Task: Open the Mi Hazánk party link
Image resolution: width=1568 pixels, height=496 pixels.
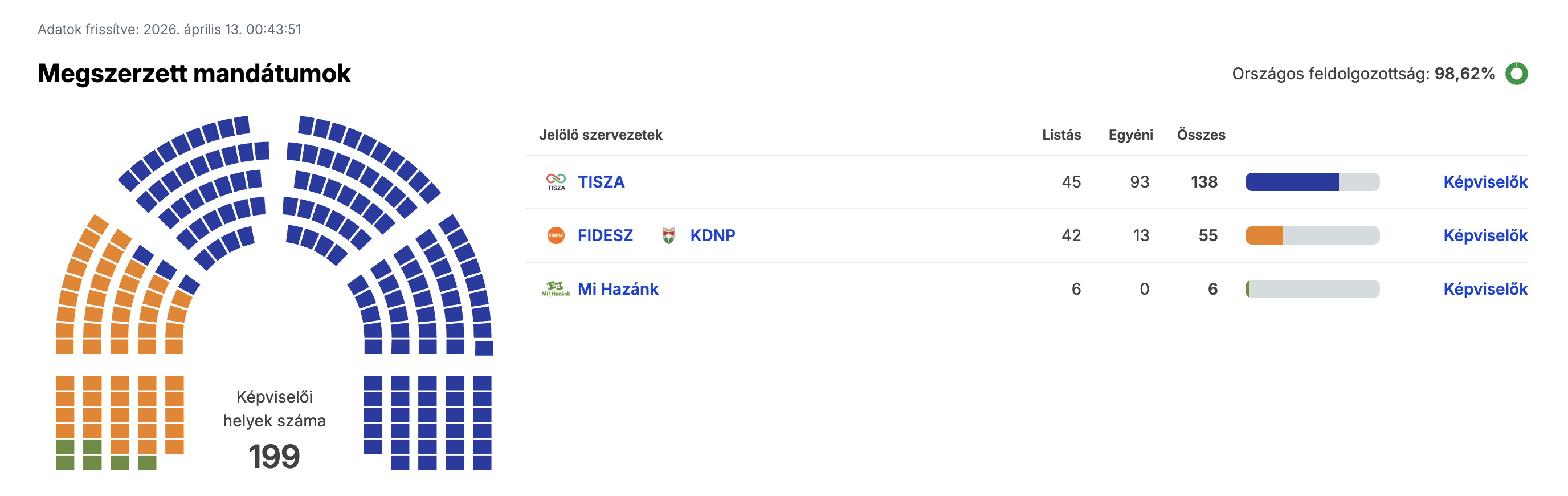Action: [x=618, y=289]
